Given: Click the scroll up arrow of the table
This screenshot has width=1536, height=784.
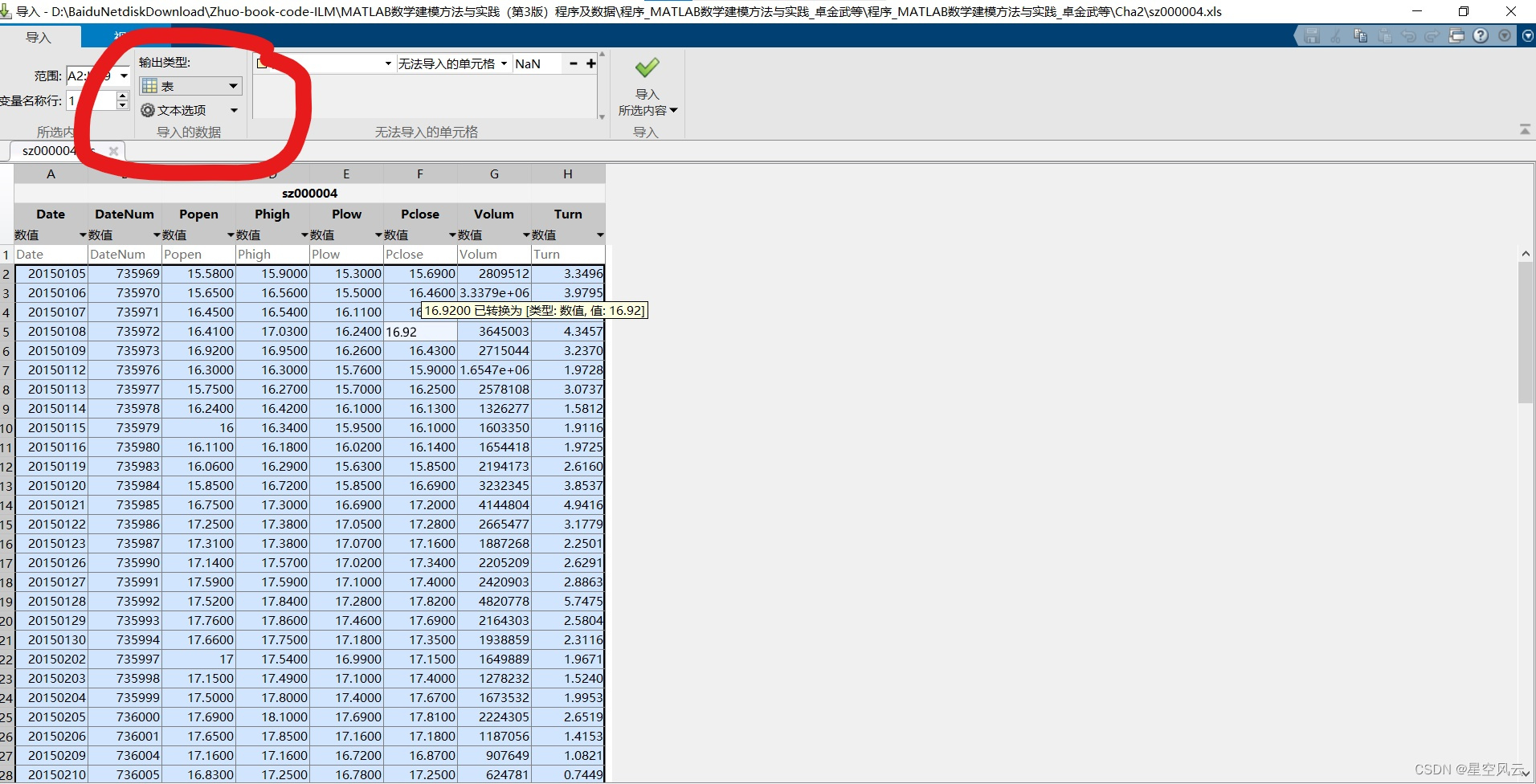Looking at the screenshot, I should [x=1526, y=254].
